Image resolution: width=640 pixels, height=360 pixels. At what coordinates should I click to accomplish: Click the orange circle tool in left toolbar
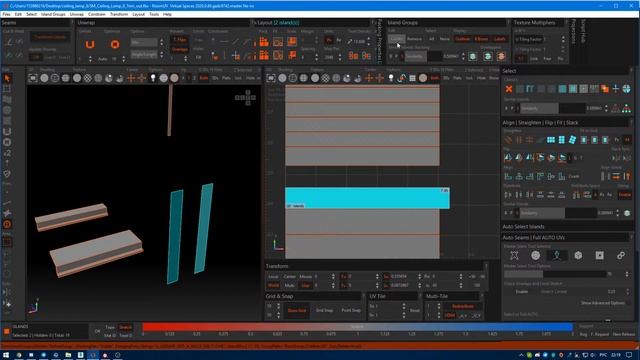7,224
